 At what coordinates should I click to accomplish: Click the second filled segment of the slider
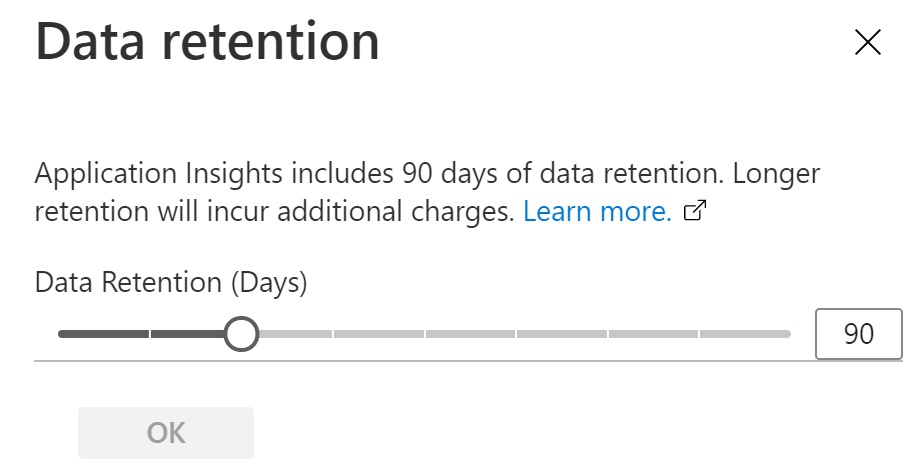190,334
